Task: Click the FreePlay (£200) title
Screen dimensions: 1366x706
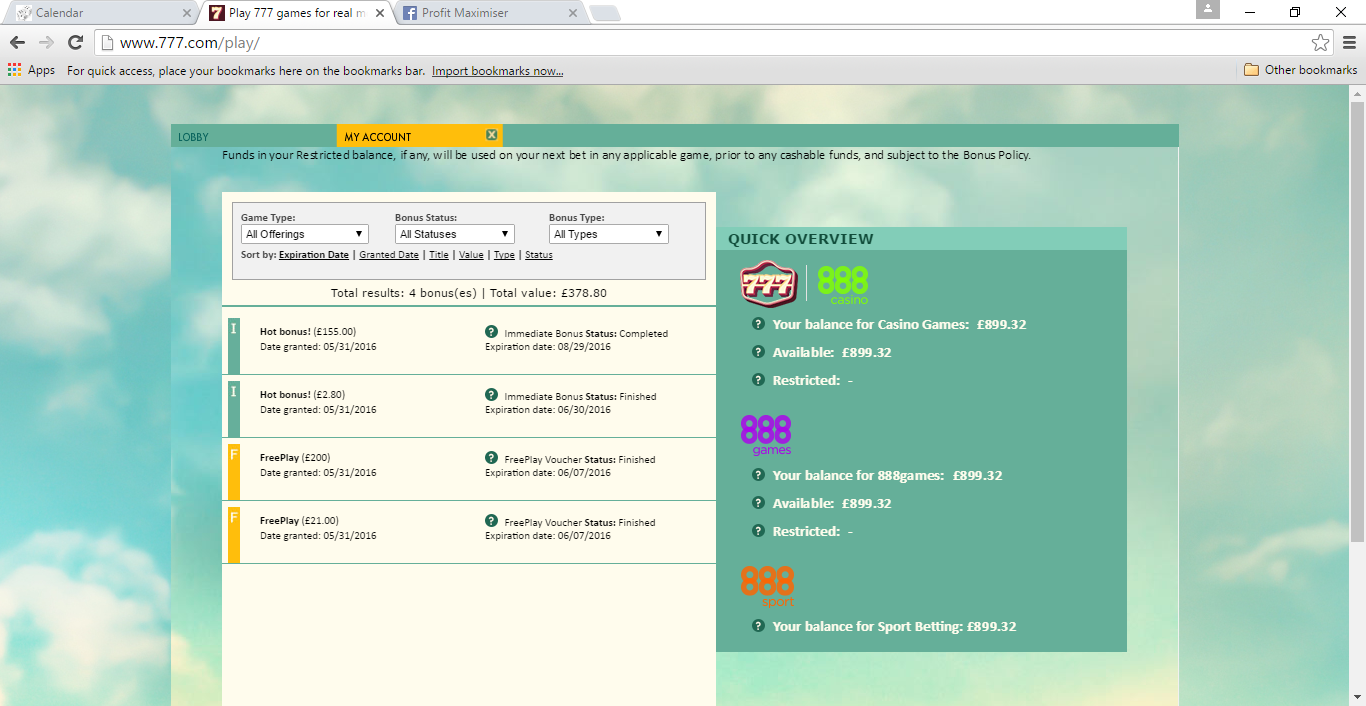Action: [295, 458]
